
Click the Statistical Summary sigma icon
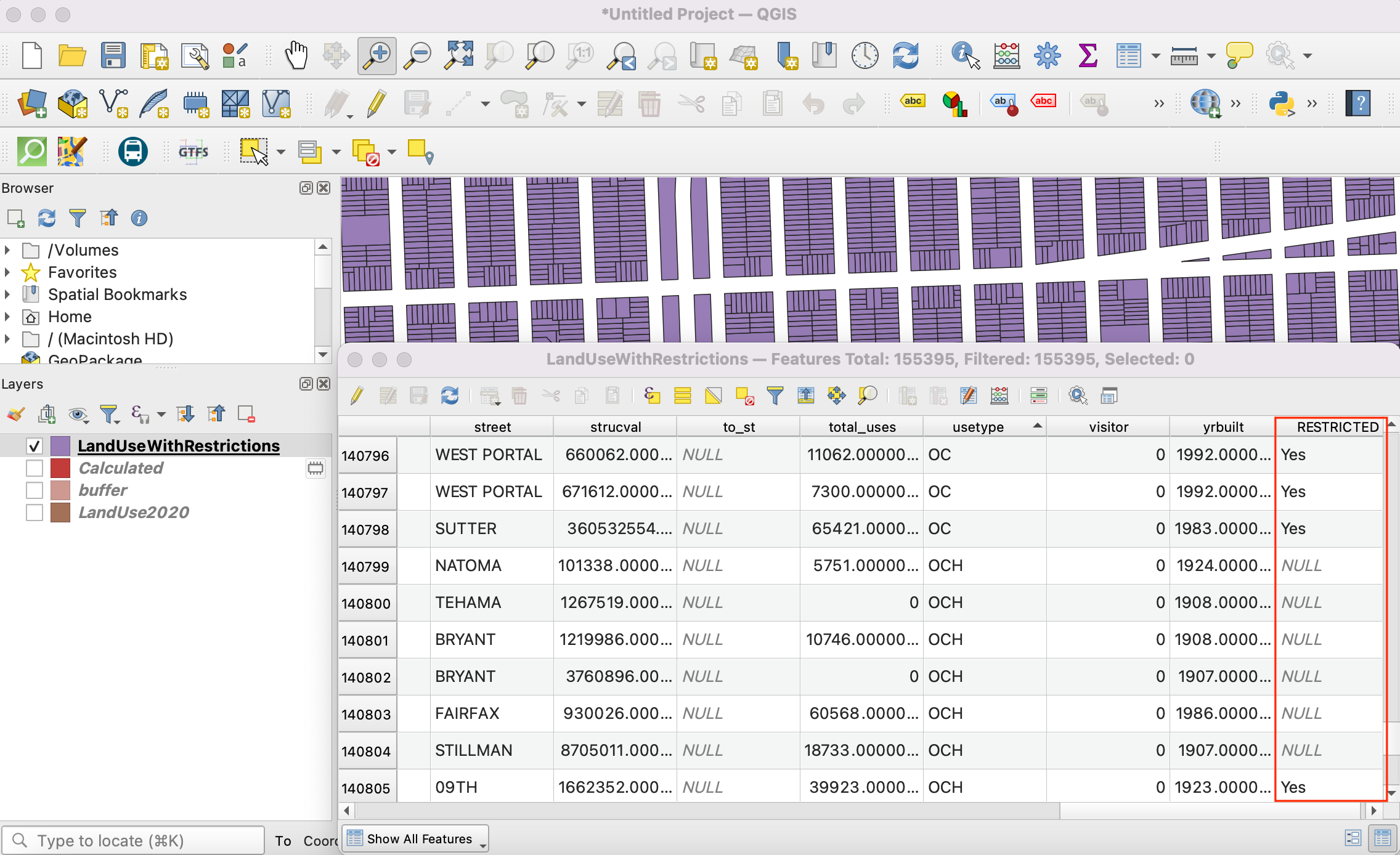click(x=1088, y=56)
